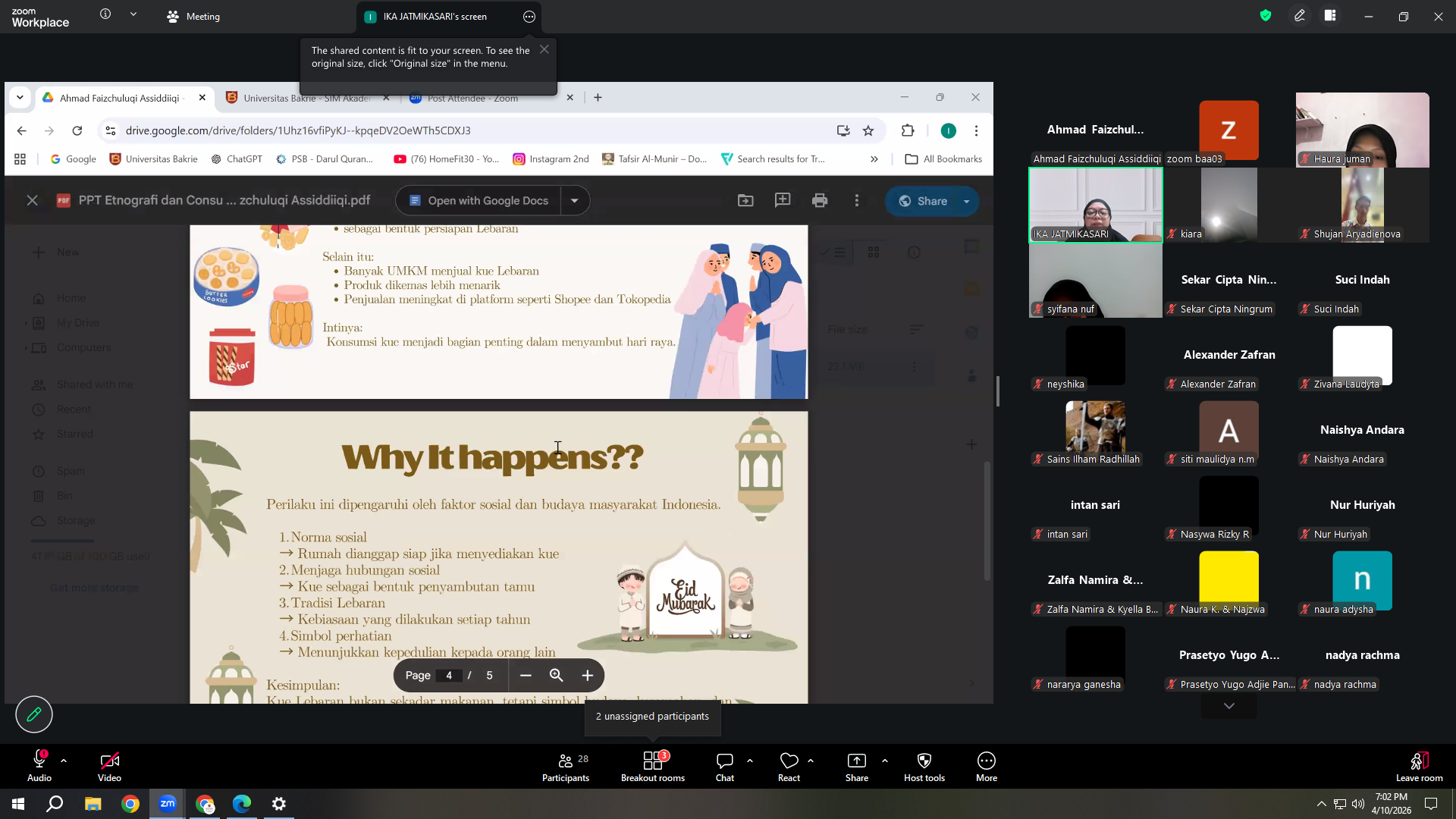
Task: Open Windows search from taskbar
Action: [55, 804]
